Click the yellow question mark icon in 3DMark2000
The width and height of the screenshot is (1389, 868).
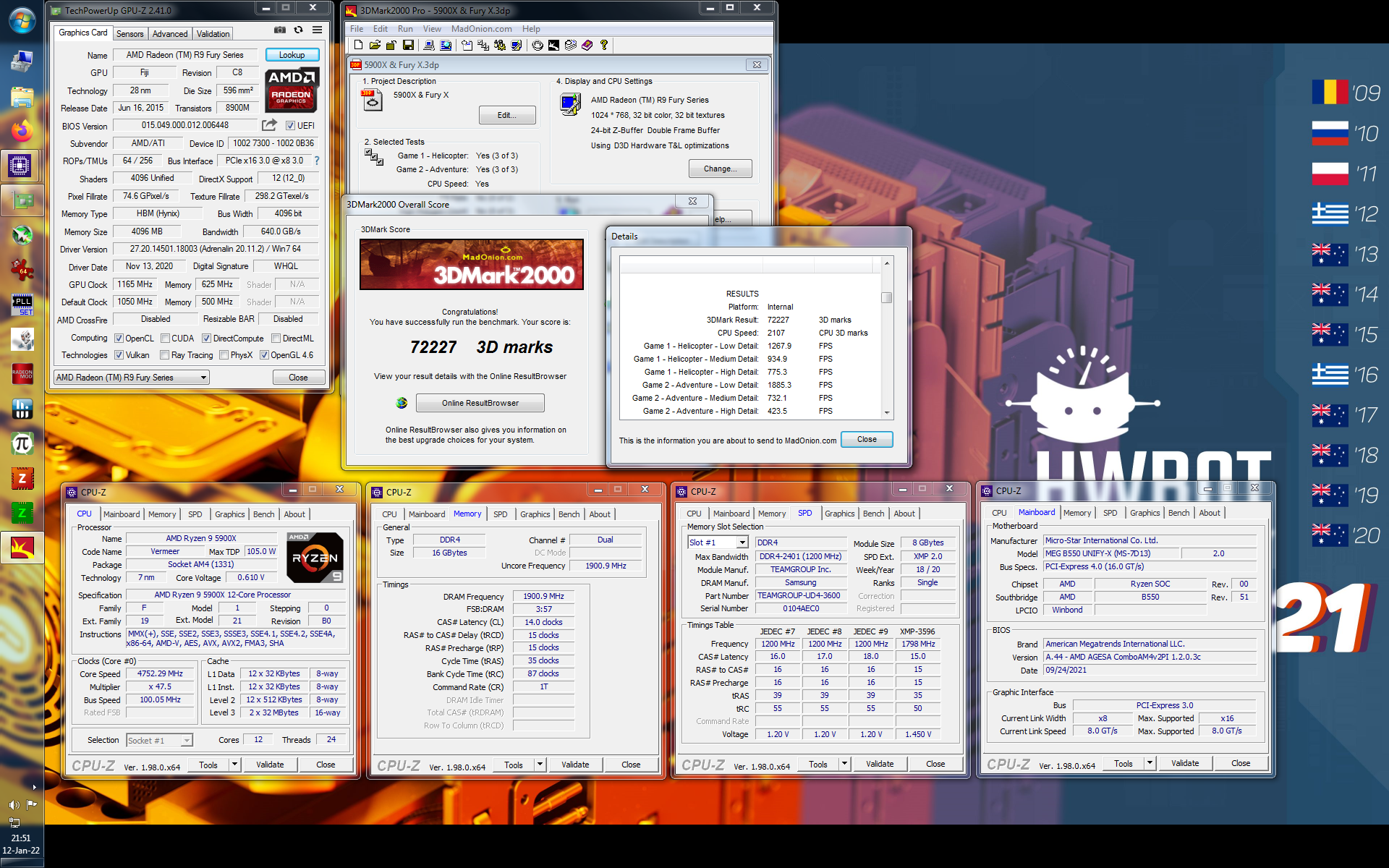pos(604,45)
